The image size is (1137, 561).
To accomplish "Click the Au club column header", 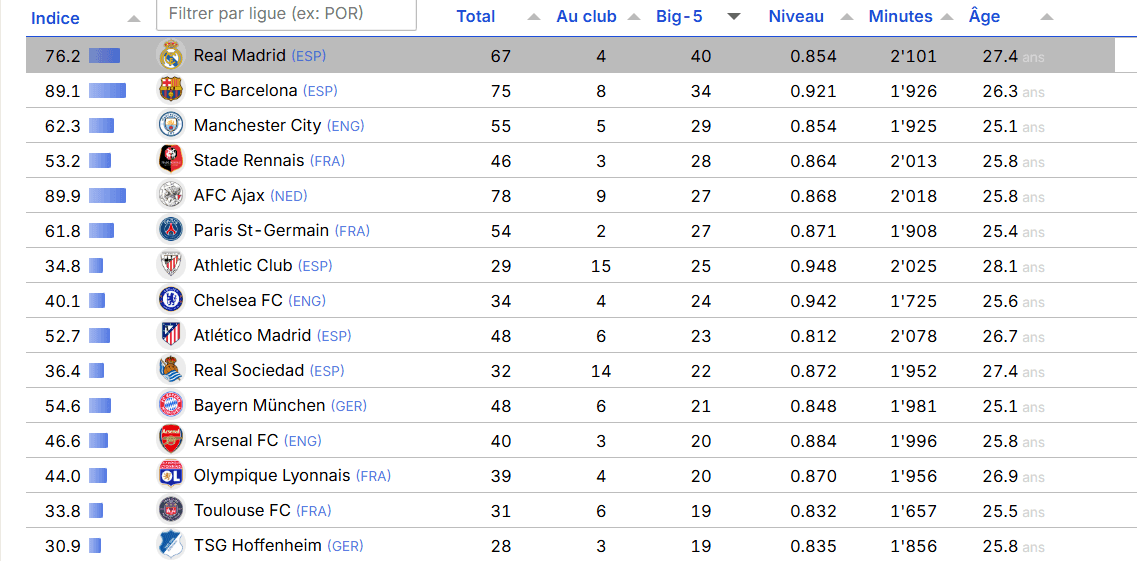I will click(x=587, y=17).
